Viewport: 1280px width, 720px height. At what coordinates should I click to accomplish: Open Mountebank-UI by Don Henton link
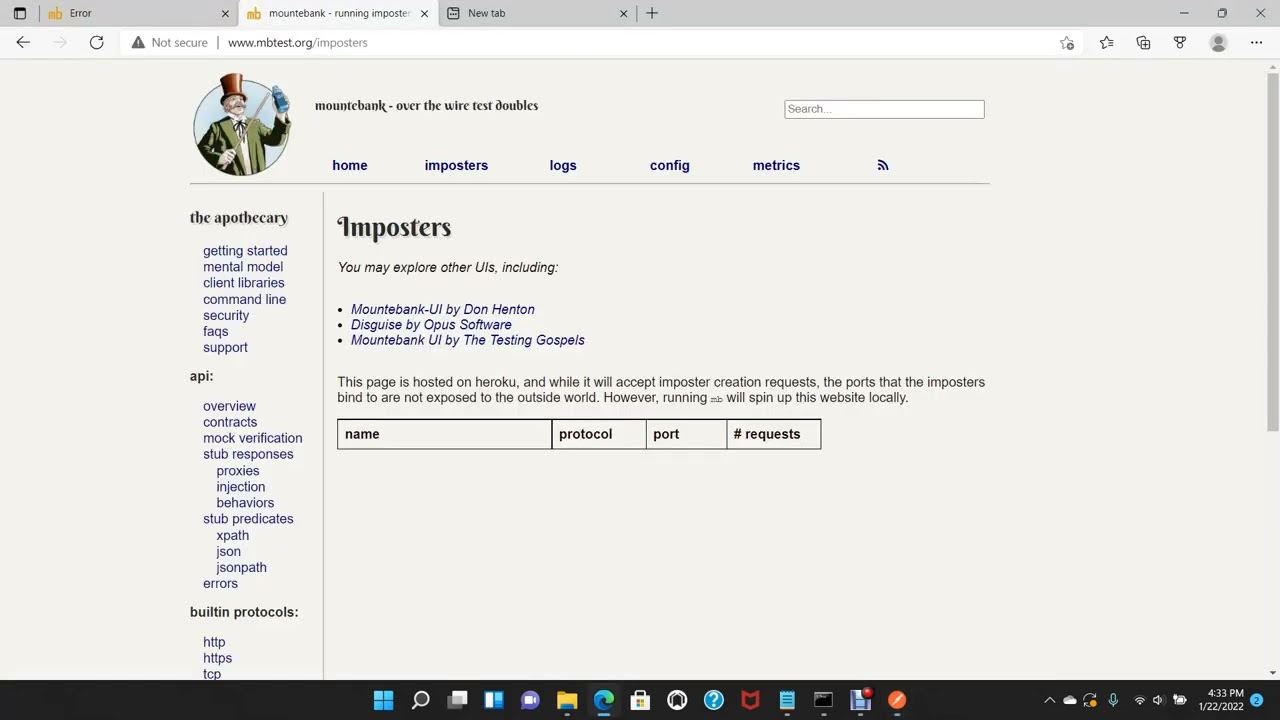pyautogui.click(x=443, y=309)
